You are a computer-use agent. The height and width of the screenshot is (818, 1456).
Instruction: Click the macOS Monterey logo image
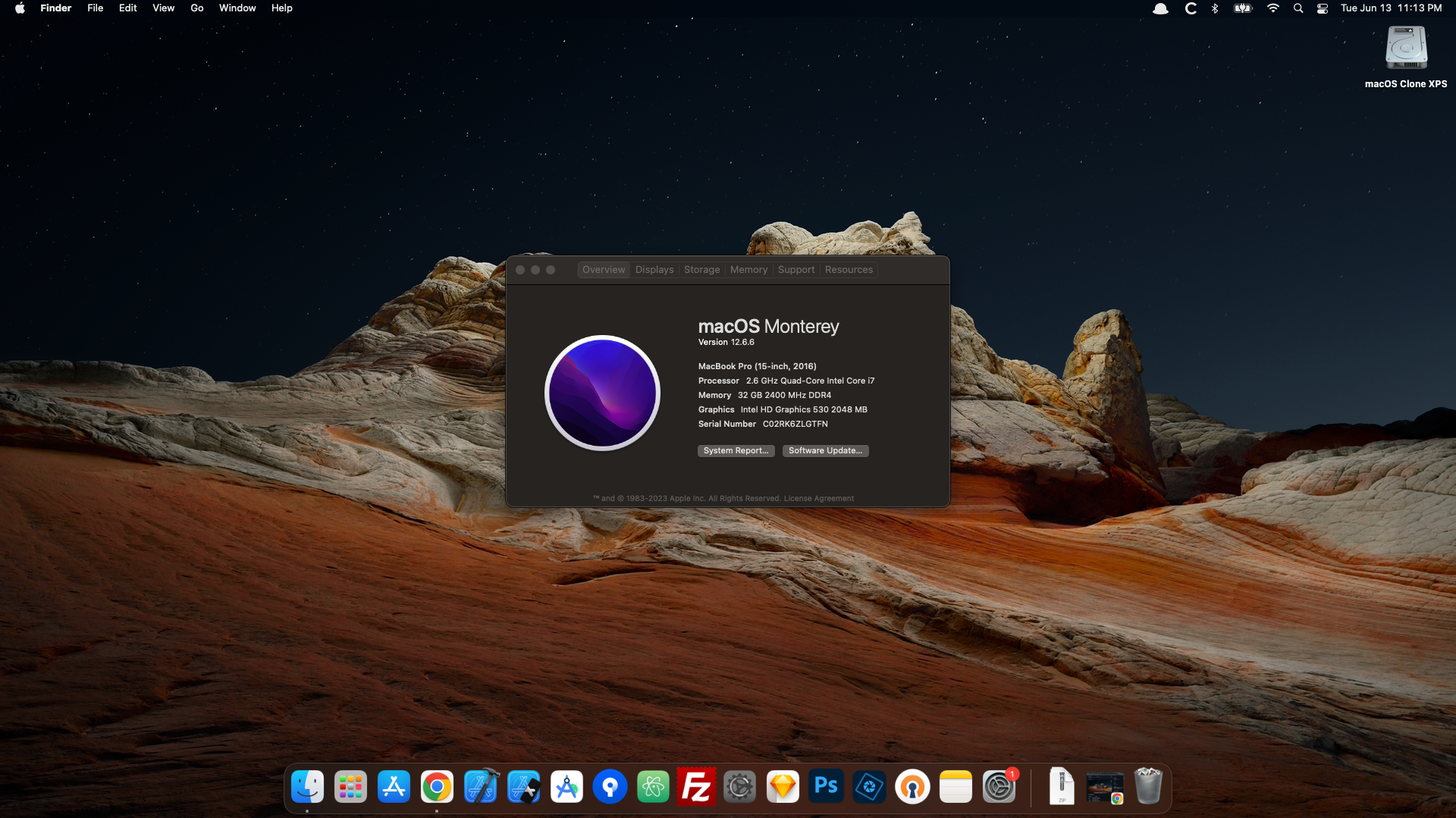coord(603,393)
